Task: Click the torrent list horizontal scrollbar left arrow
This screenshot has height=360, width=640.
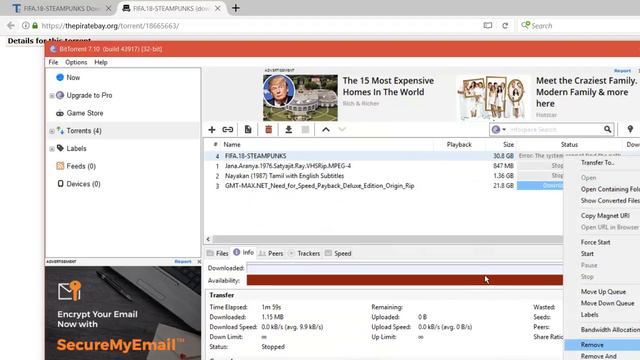Action: click(x=208, y=239)
